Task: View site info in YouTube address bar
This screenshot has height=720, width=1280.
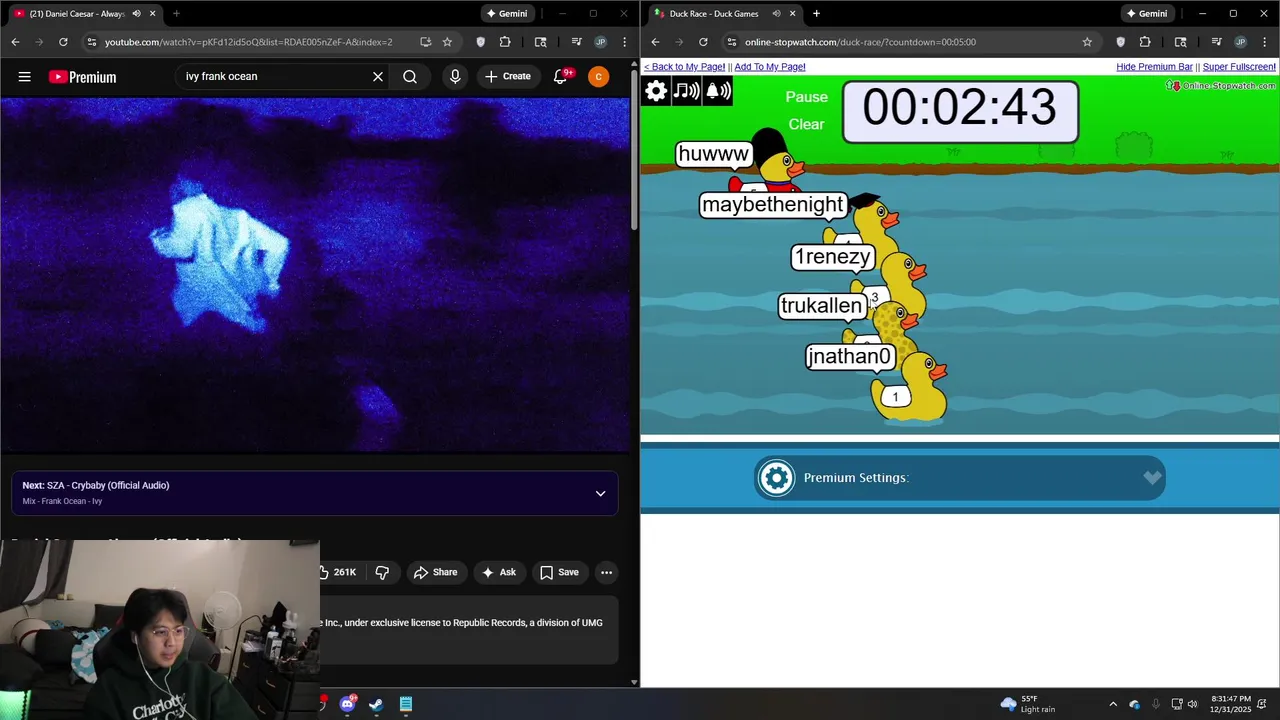Action: (x=91, y=42)
